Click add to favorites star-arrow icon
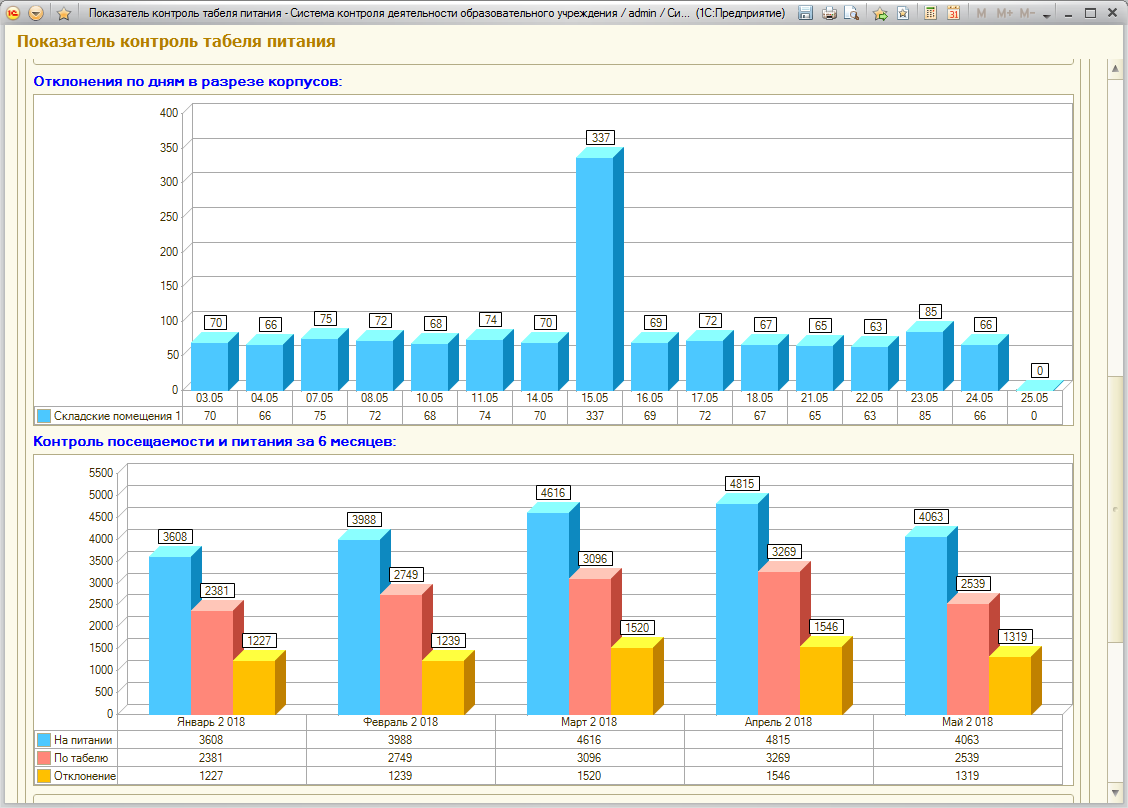 click(880, 13)
